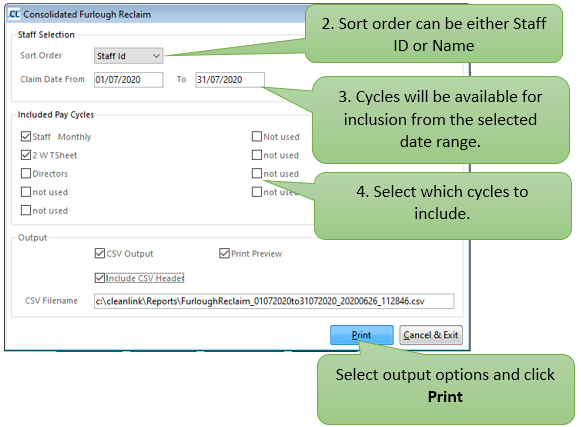This screenshot has width=581, height=427.
Task: Click the Claim Date From field
Action: pyautogui.click(x=128, y=80)
